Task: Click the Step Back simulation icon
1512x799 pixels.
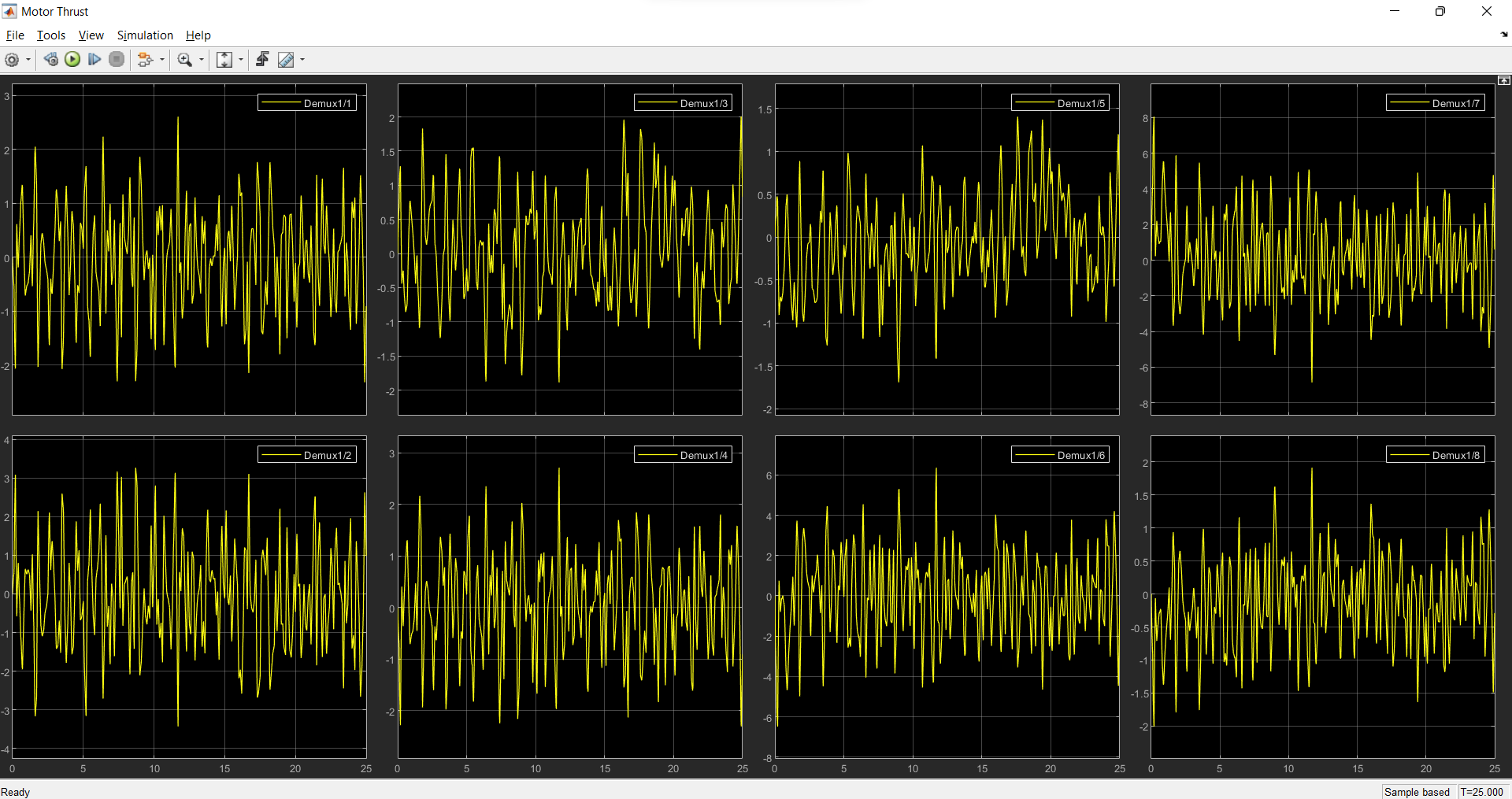Action: (50, 60)
